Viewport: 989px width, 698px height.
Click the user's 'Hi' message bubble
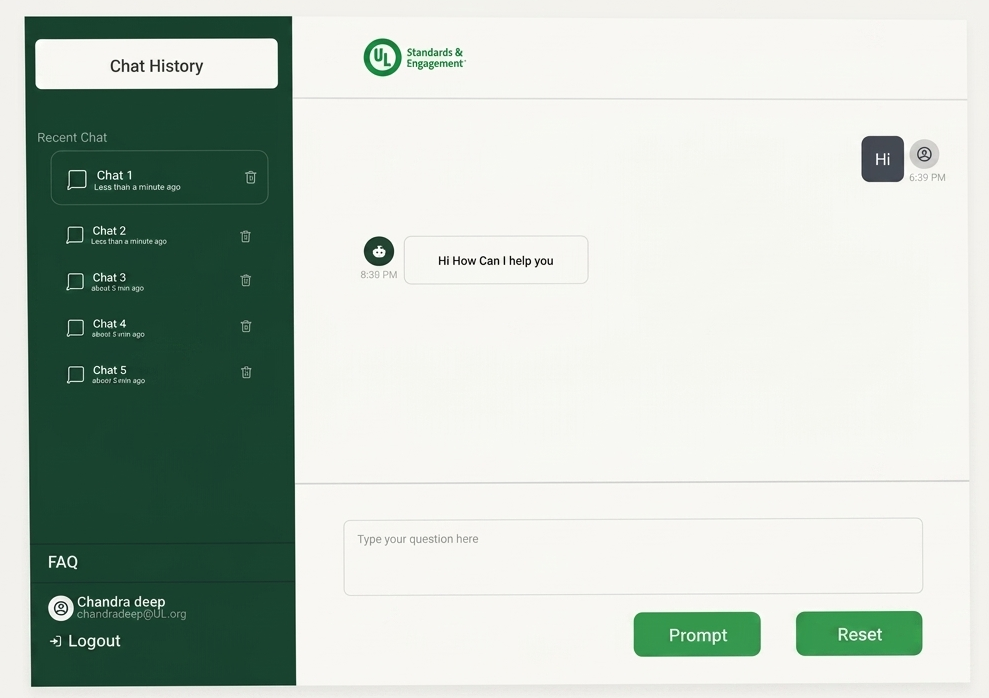pyautogui.click(x=882, y=159)
